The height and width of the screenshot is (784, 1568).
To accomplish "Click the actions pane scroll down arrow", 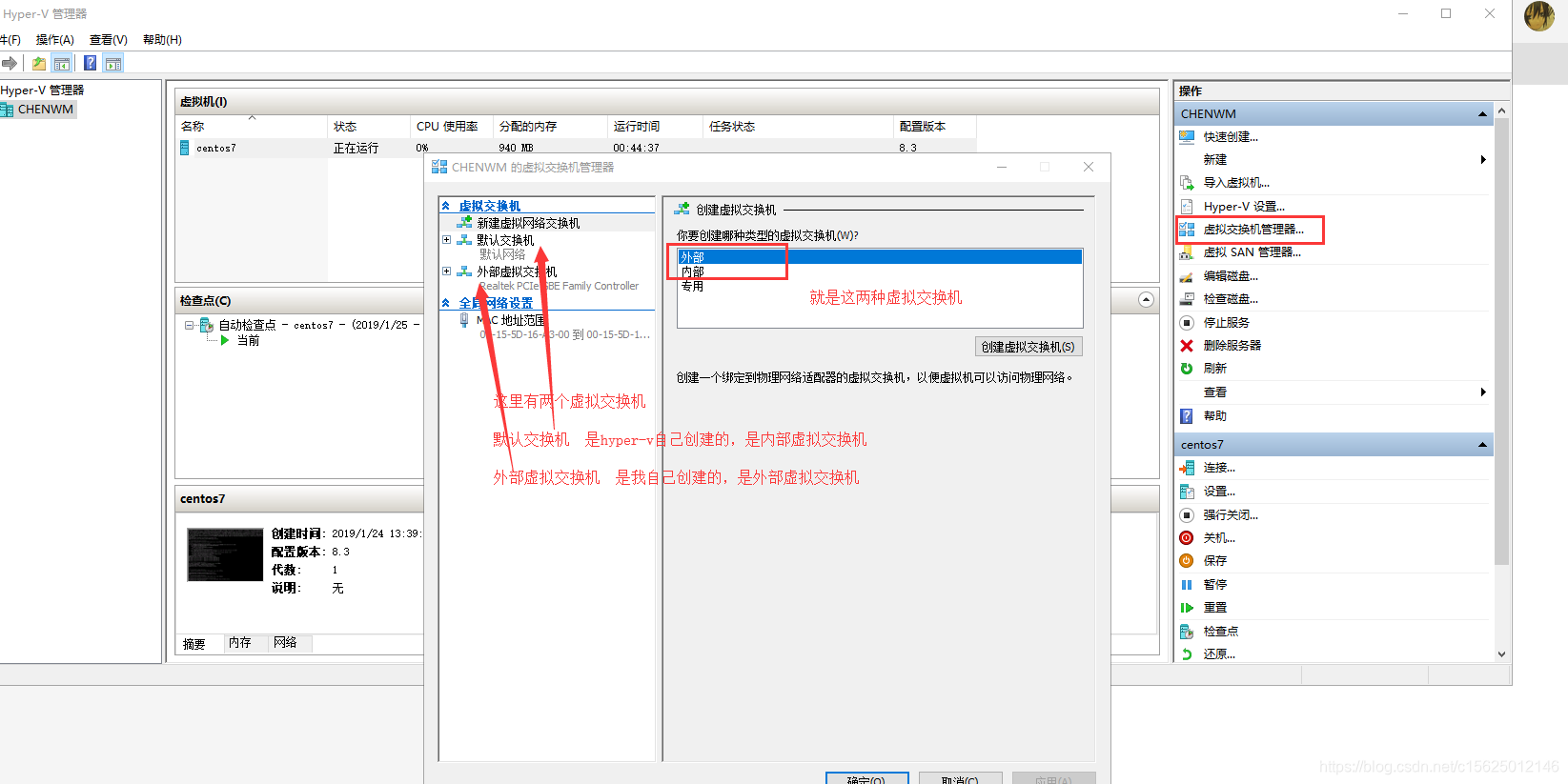I will click(x=1501, y=654).
